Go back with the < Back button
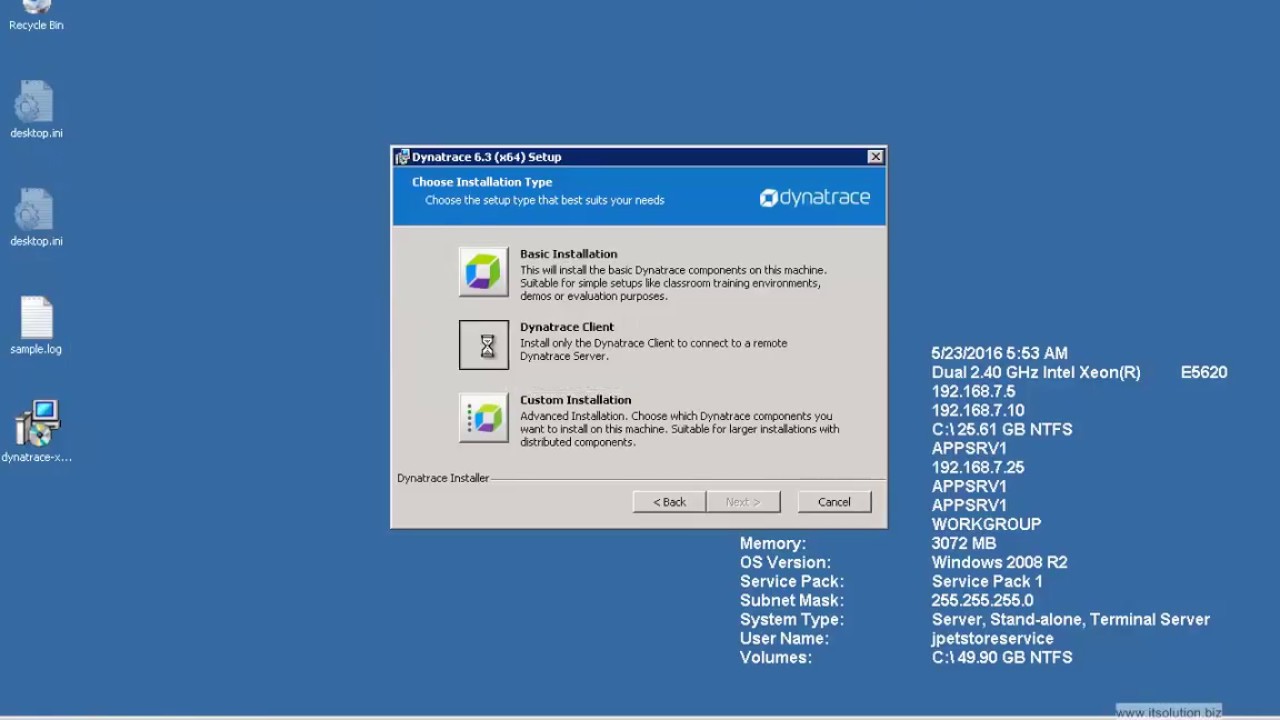Viewport: 1280px width, 720px height. (x=669, y=502)
